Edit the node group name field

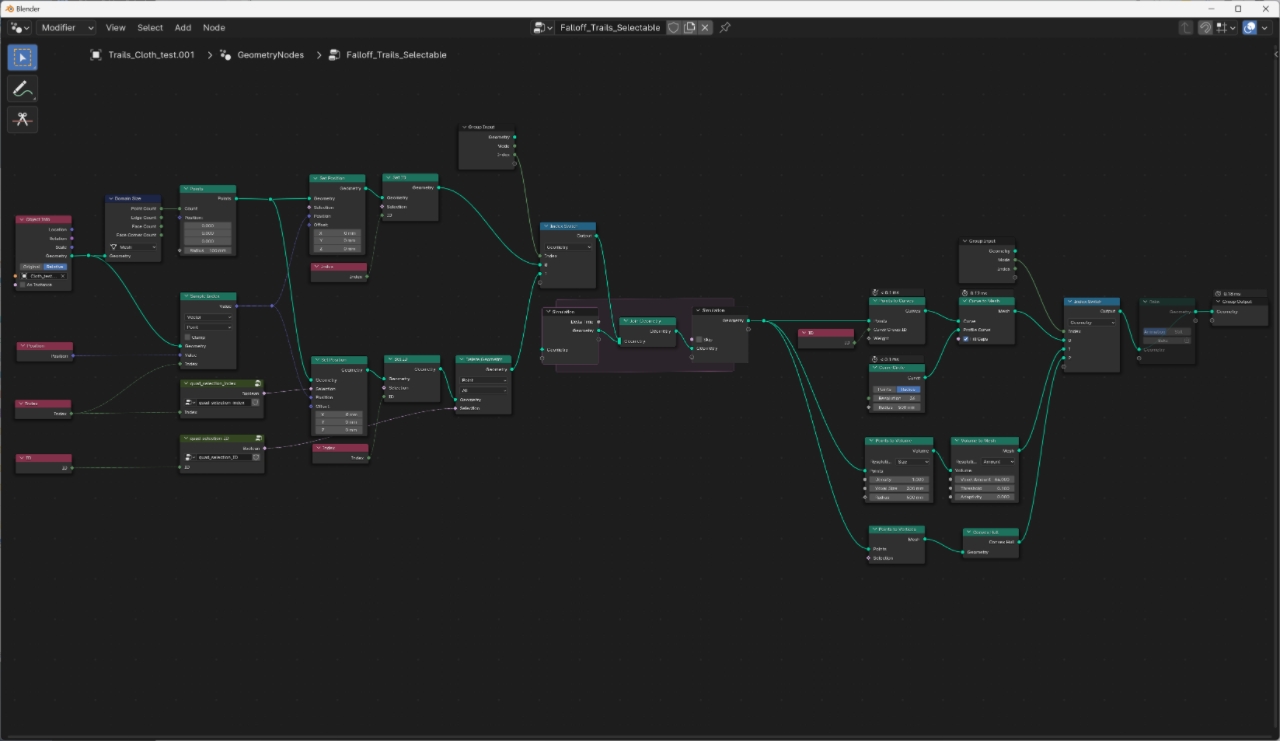[610, 28]
